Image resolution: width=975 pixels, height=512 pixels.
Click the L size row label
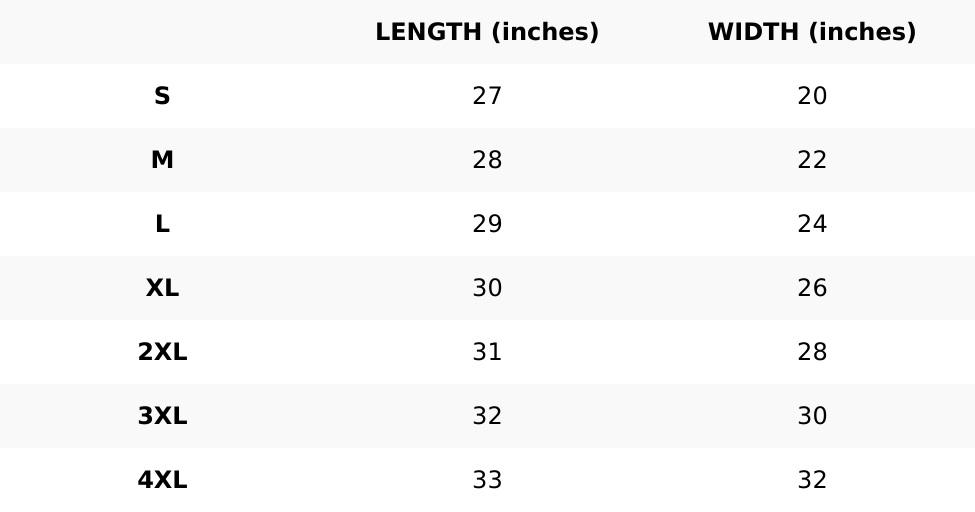point(162,224)
